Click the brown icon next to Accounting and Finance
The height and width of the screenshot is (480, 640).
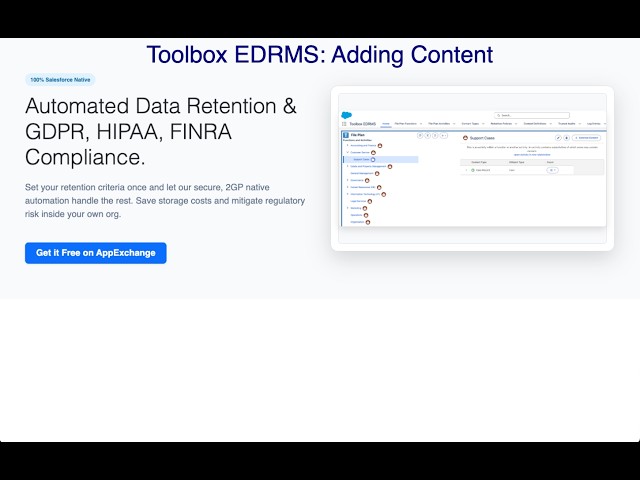click(380, 146)
